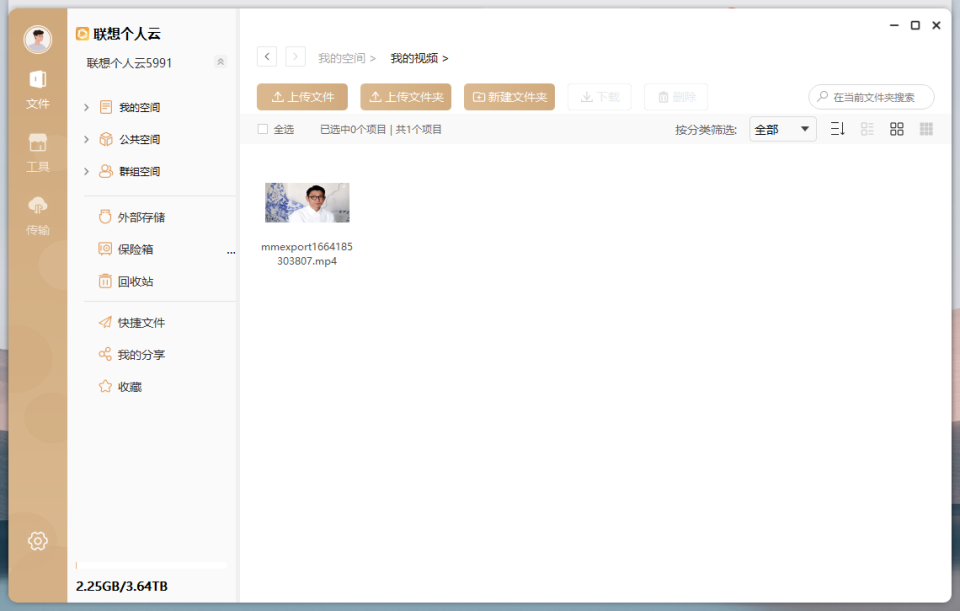Viewport: 960px width, 611px height.
Task: Open the 按分类筛选 全部 dropdown
Action: 783,129
